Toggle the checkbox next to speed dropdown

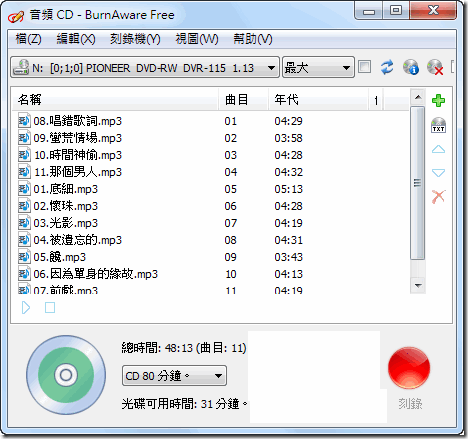[x=364, y=67]
